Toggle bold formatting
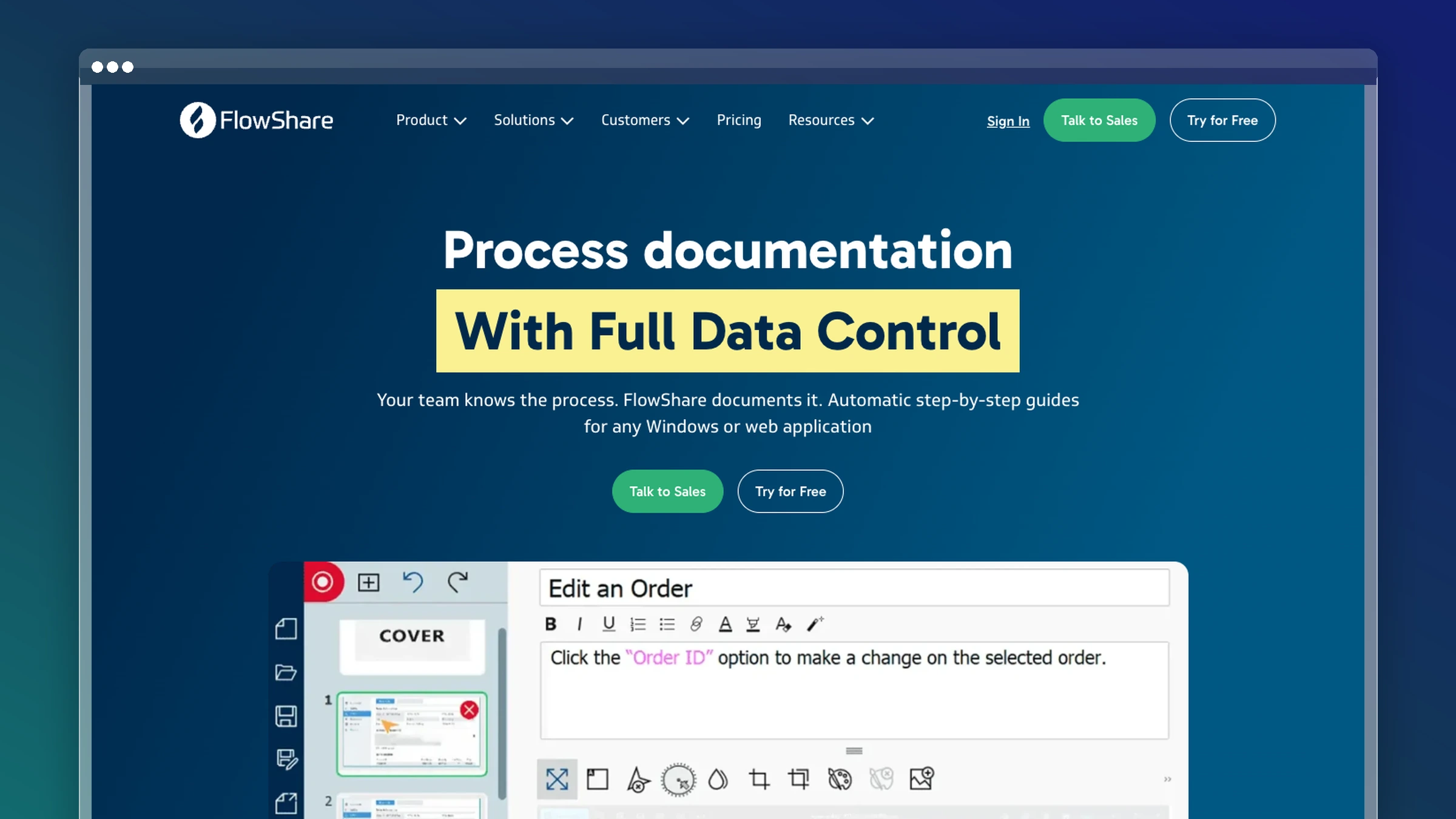 click(551, 624)
